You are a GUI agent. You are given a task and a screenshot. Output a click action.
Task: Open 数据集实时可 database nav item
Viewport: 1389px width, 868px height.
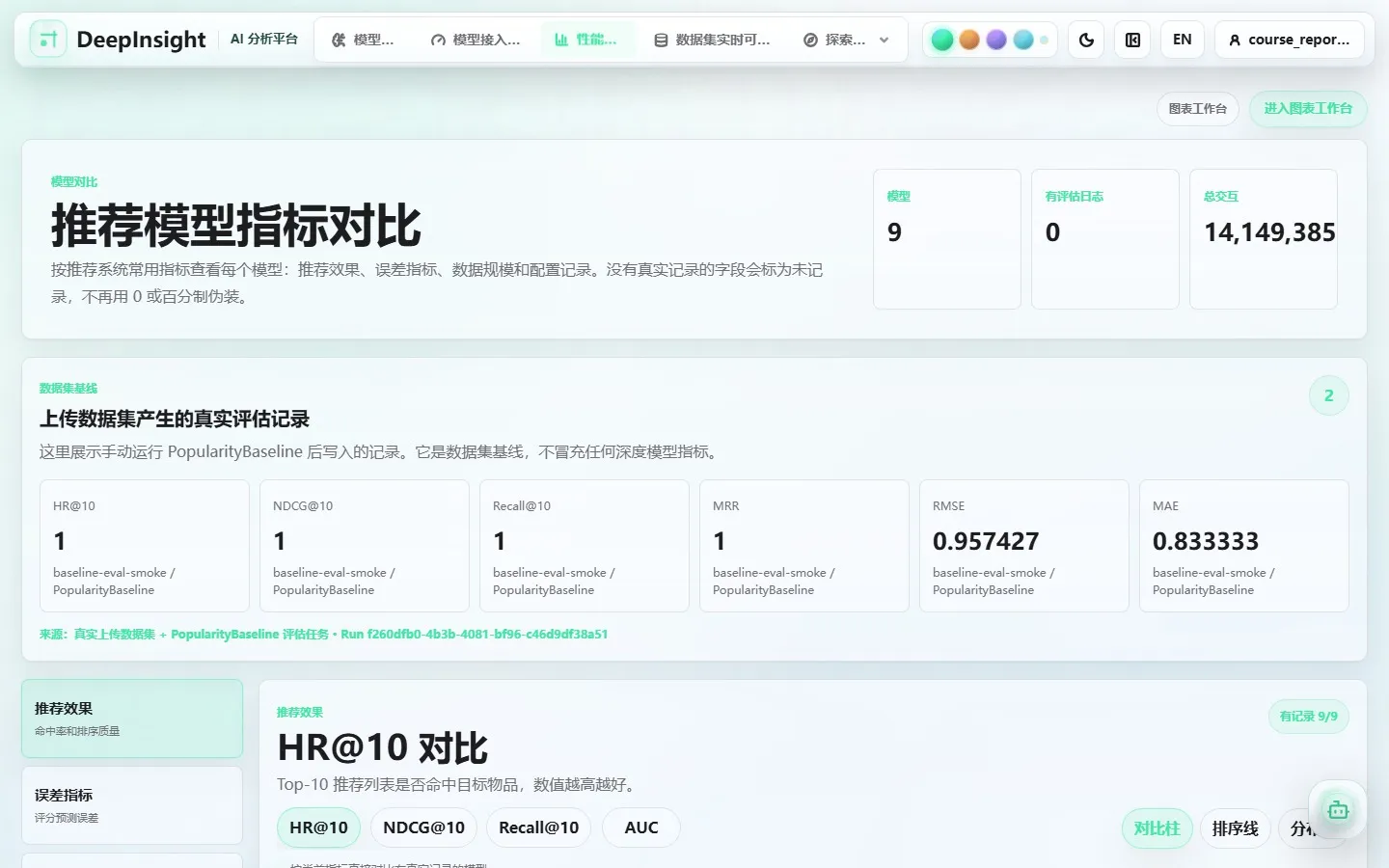(712, 40)
